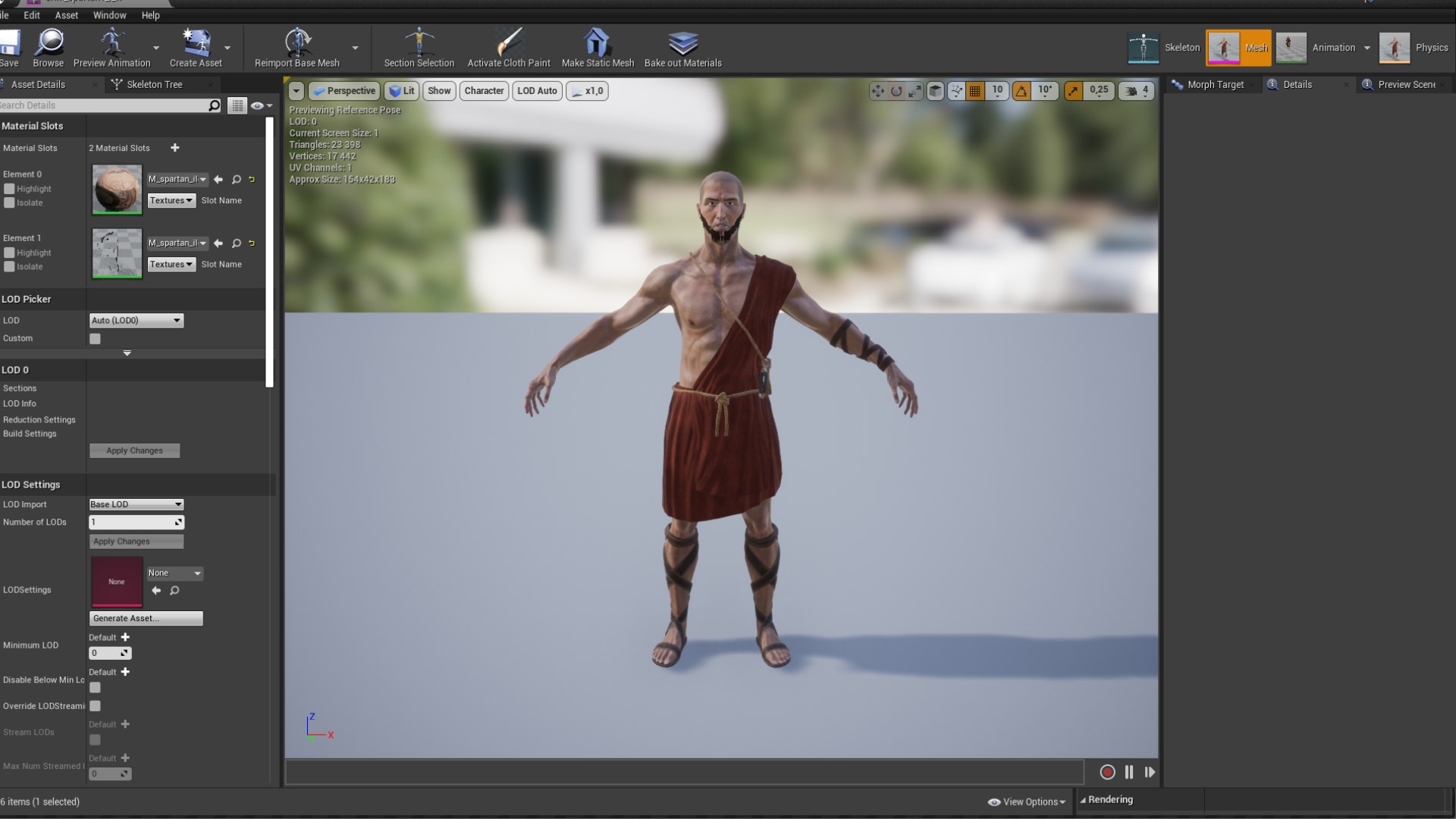Screen dimensions: 1456x819
Task: Open the LOD Auto (LOD0) dropdown
Action: 136,321
